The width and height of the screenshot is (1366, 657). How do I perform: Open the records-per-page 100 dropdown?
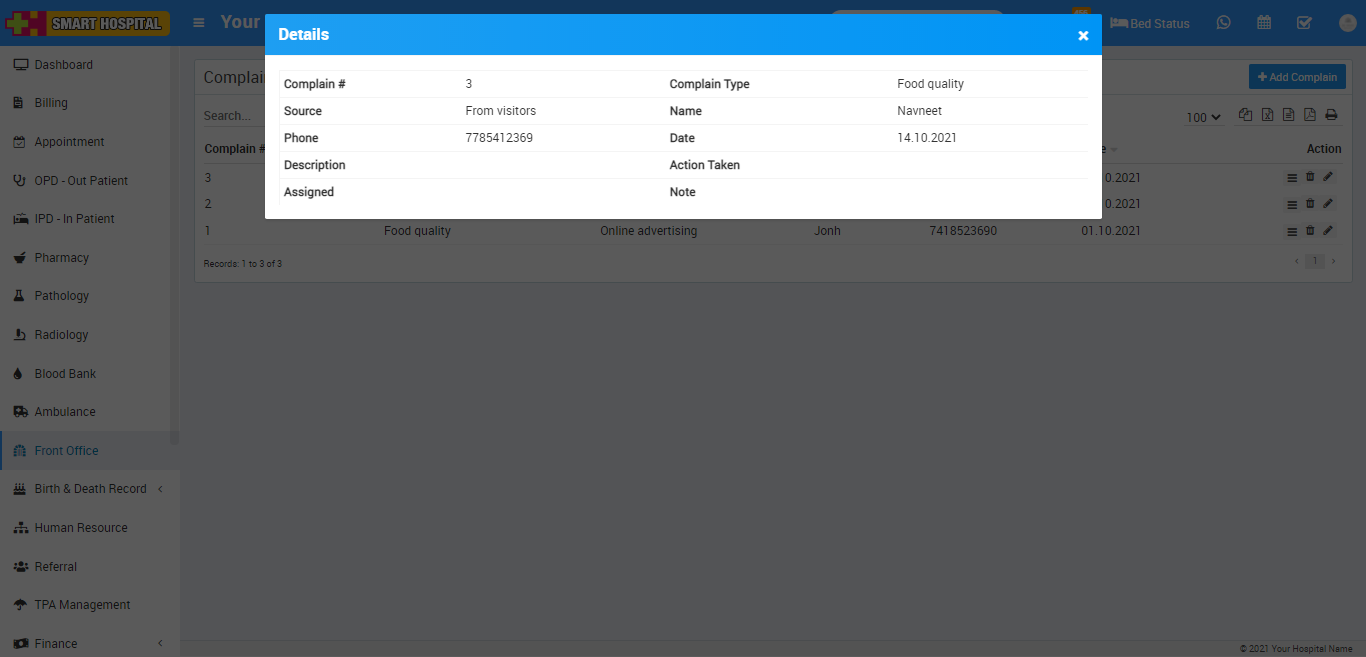1203,117
